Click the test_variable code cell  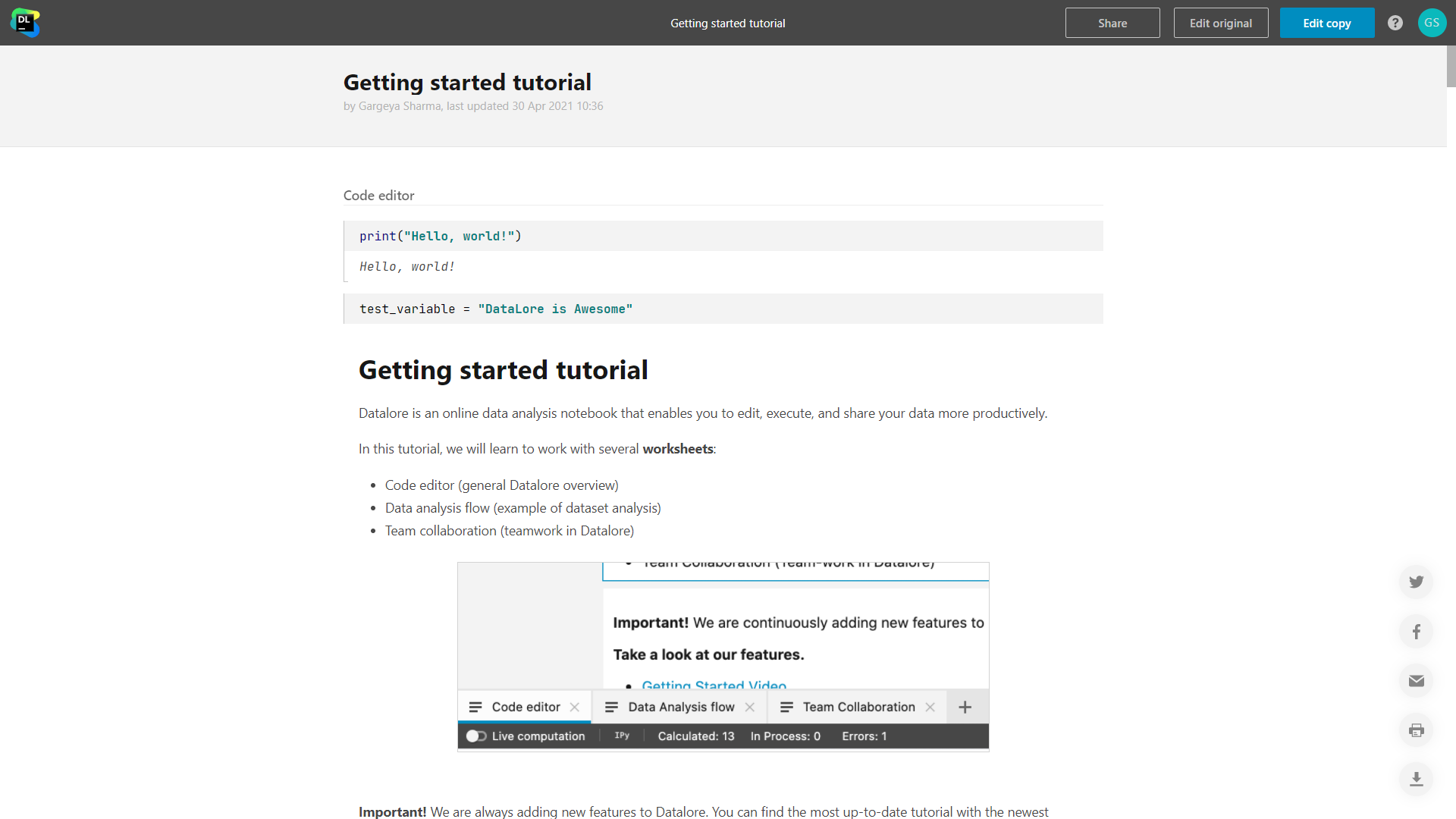[723, 309]
